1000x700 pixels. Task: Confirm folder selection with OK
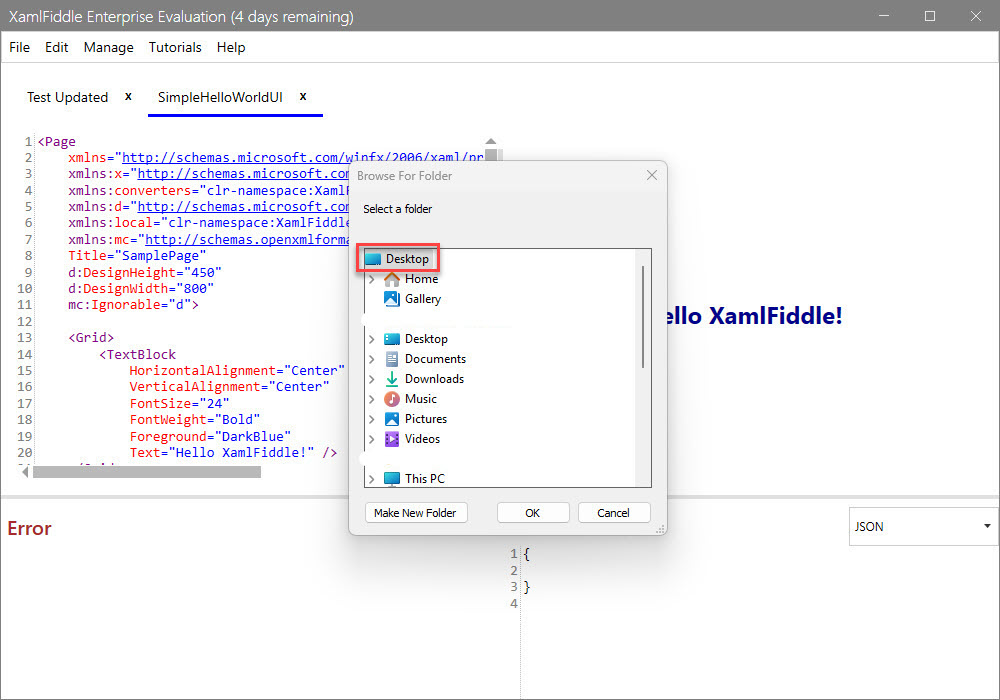click(x=533, y=513)
